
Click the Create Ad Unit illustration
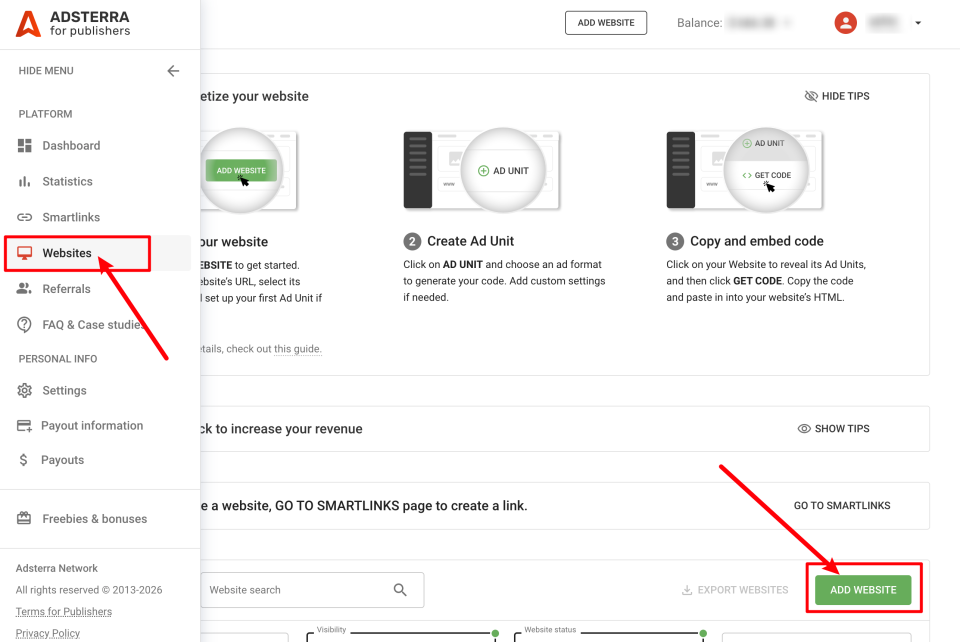point(482,170)
